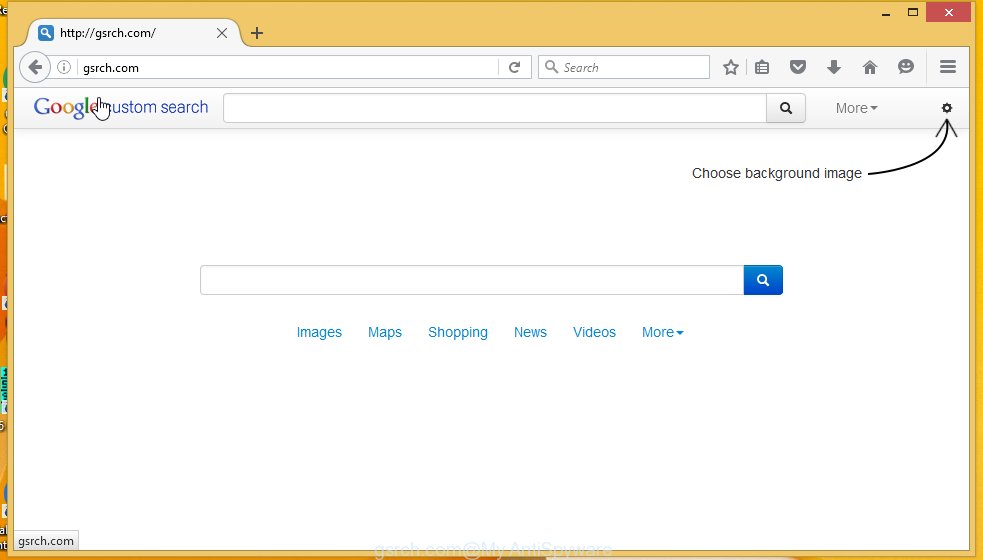Open the Hello chat smiley icon
The height and width of the screenshot is (560, 983).
905,66
